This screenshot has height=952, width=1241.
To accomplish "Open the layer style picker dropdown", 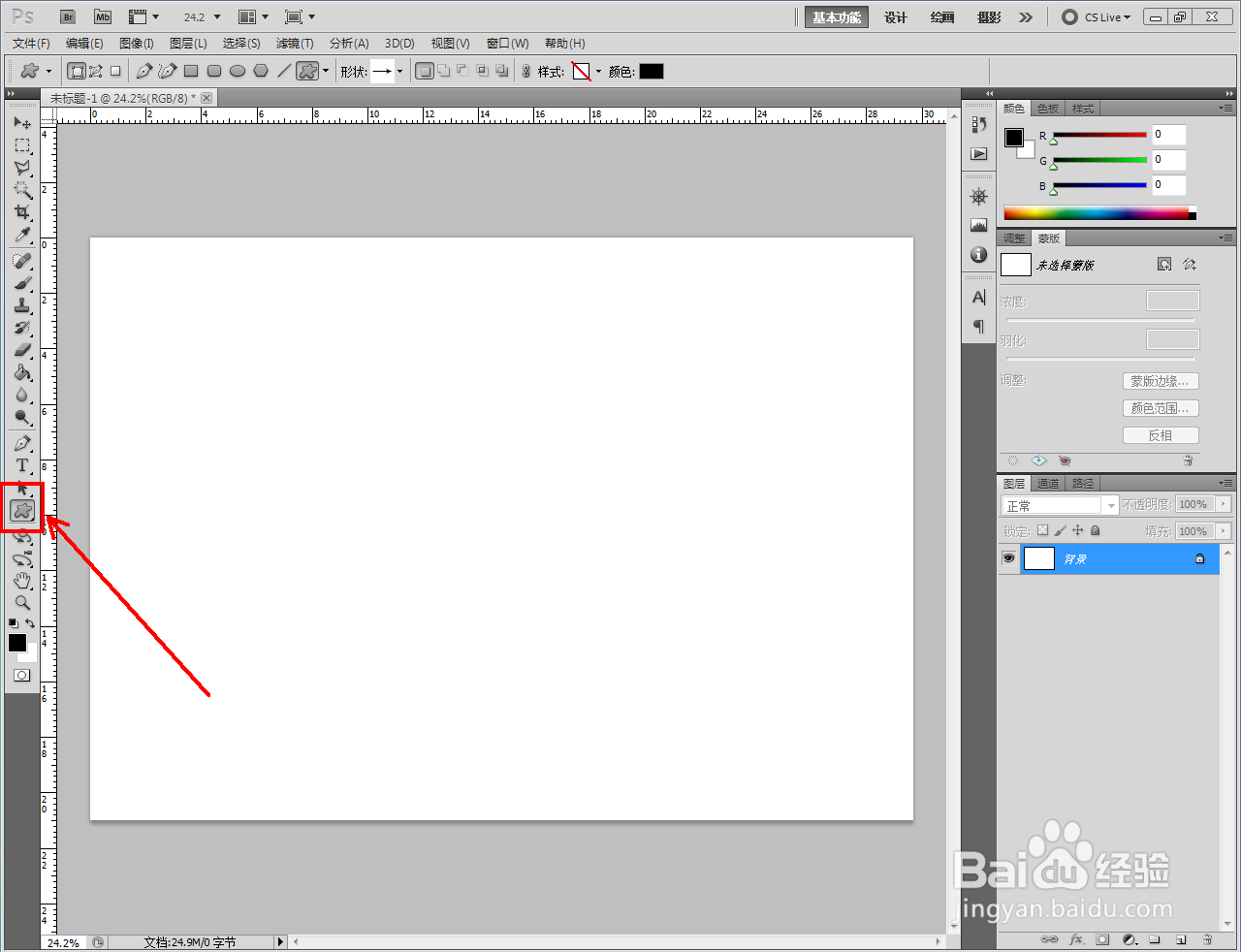I will [598, 72].
